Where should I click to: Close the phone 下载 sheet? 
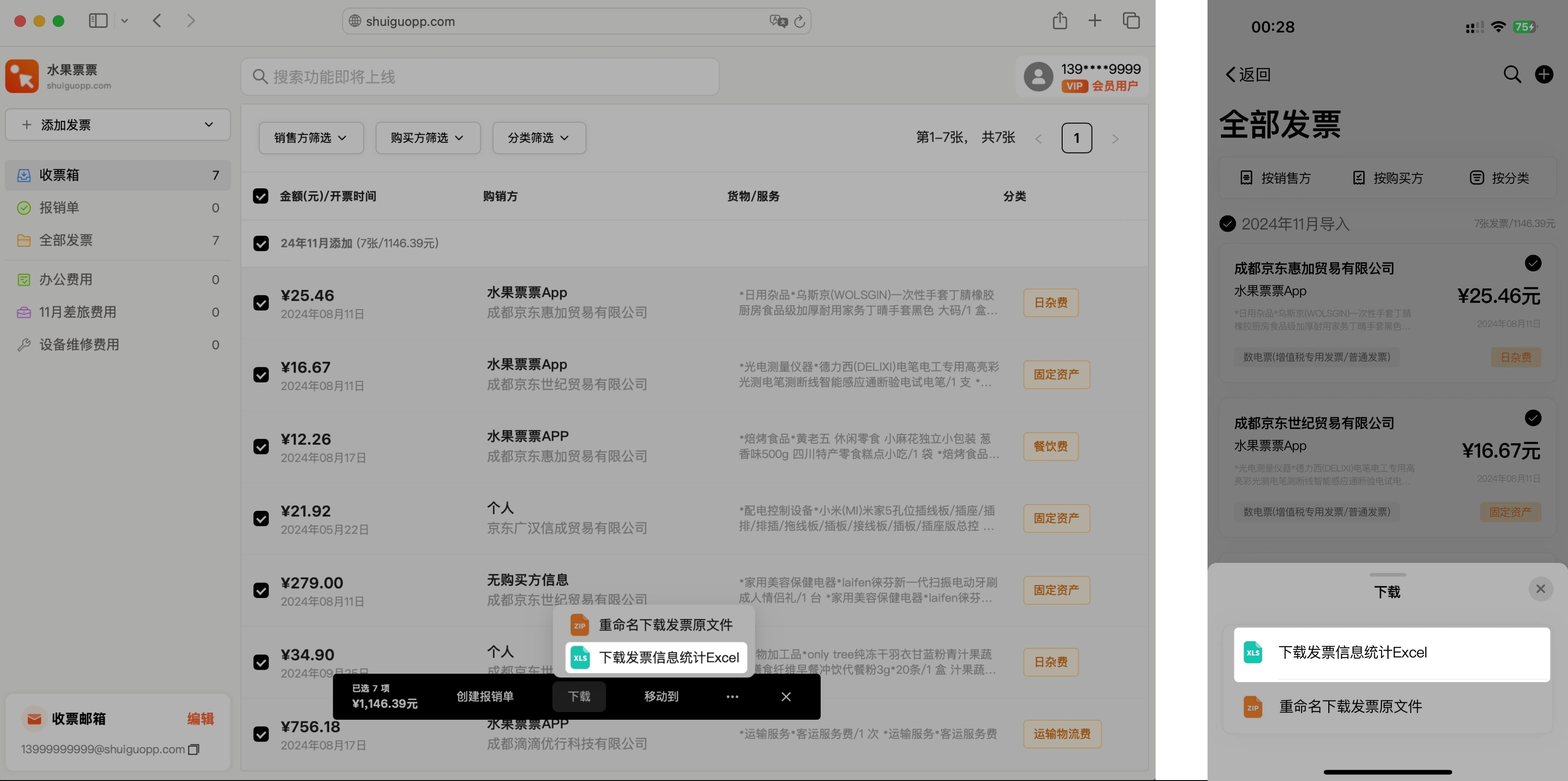1541,589
